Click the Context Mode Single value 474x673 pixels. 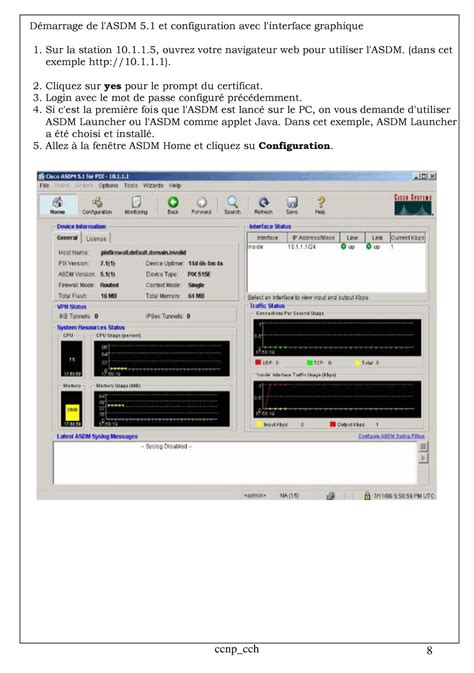tap(196, 285)
